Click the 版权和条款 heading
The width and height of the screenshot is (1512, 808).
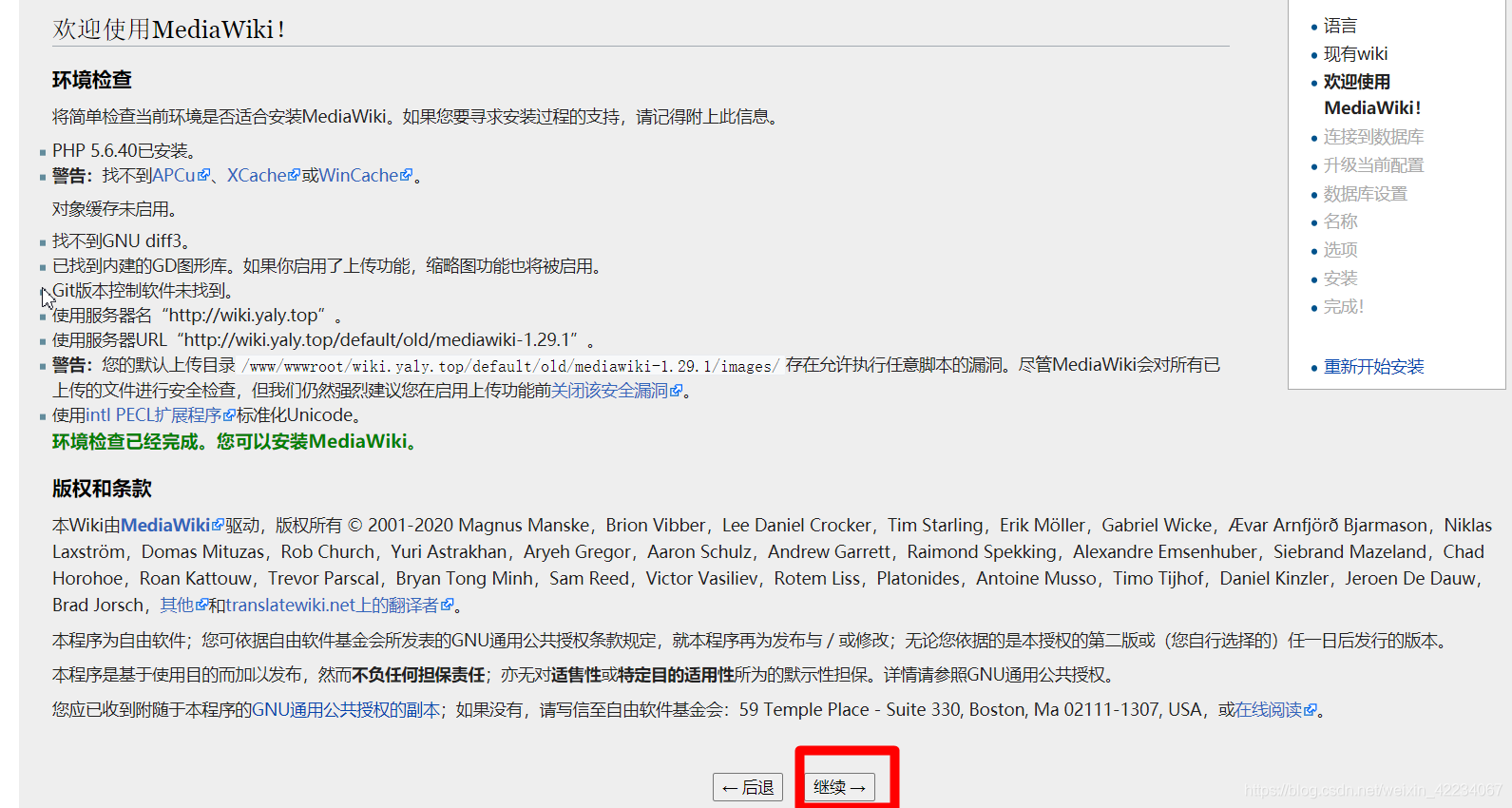click(102, 489)
